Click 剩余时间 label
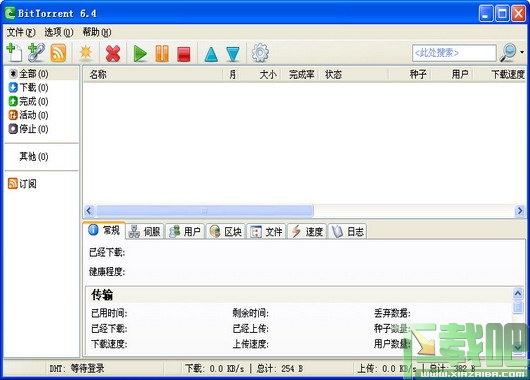530x380 pixels. [250, 313]
